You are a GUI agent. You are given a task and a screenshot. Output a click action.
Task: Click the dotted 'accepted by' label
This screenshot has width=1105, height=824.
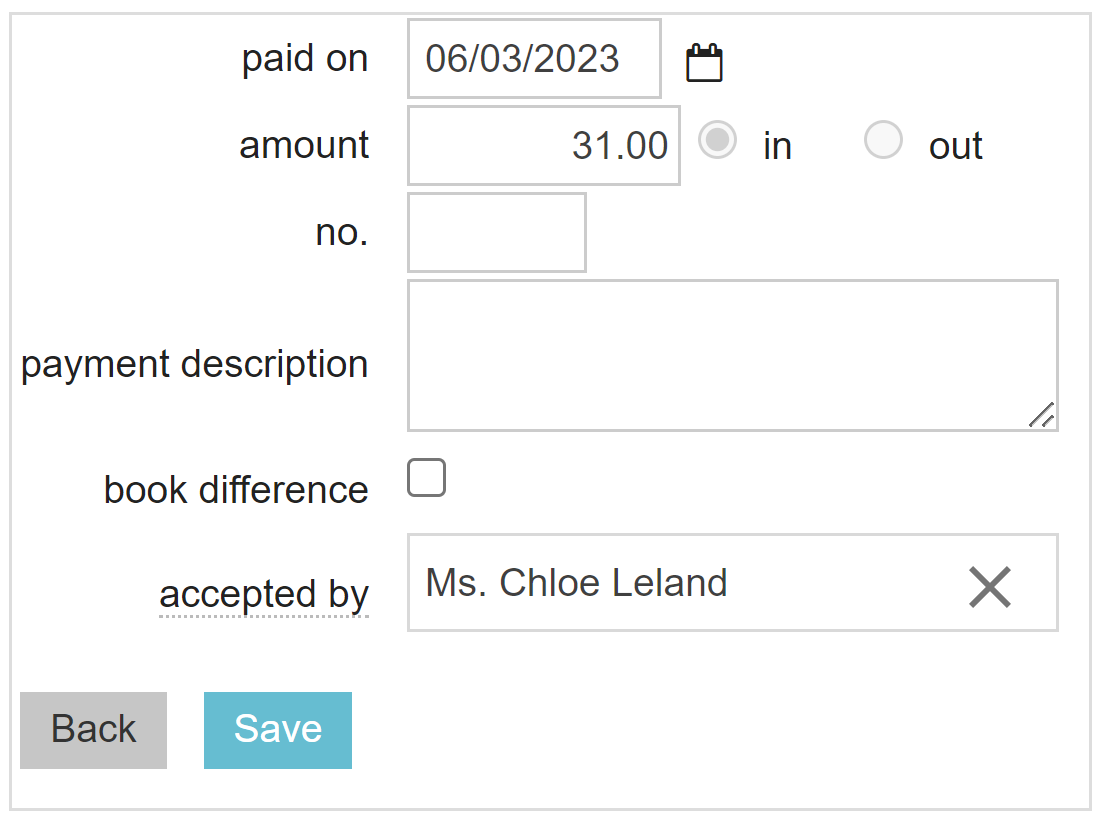pyautogui.click(x=264, y=594)
